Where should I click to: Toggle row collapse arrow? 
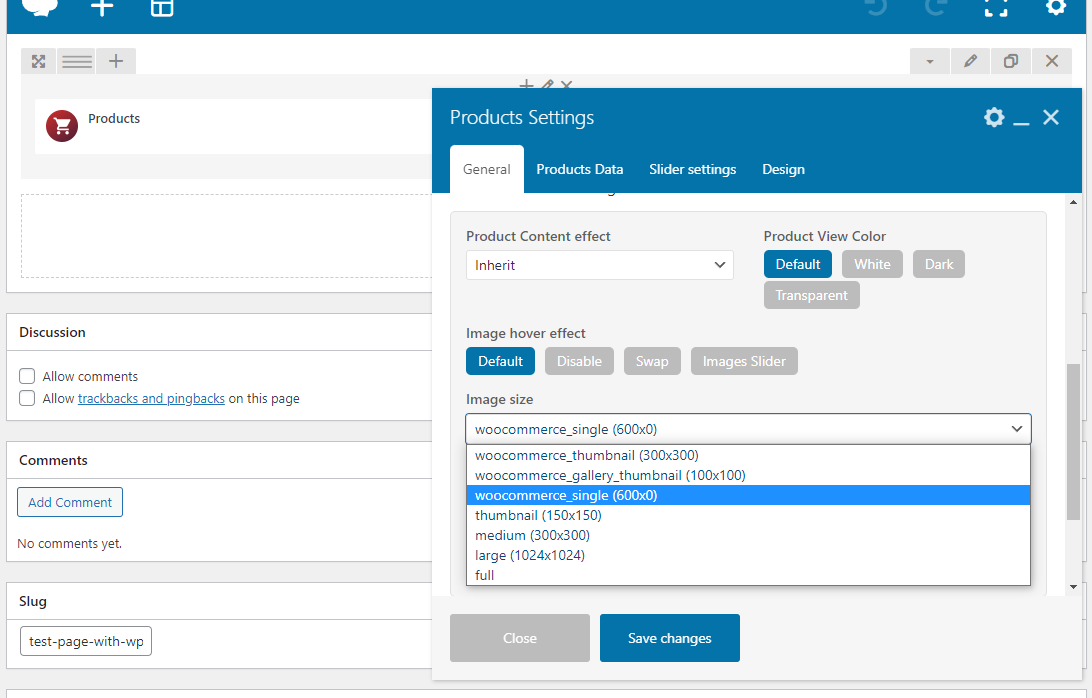930,61
